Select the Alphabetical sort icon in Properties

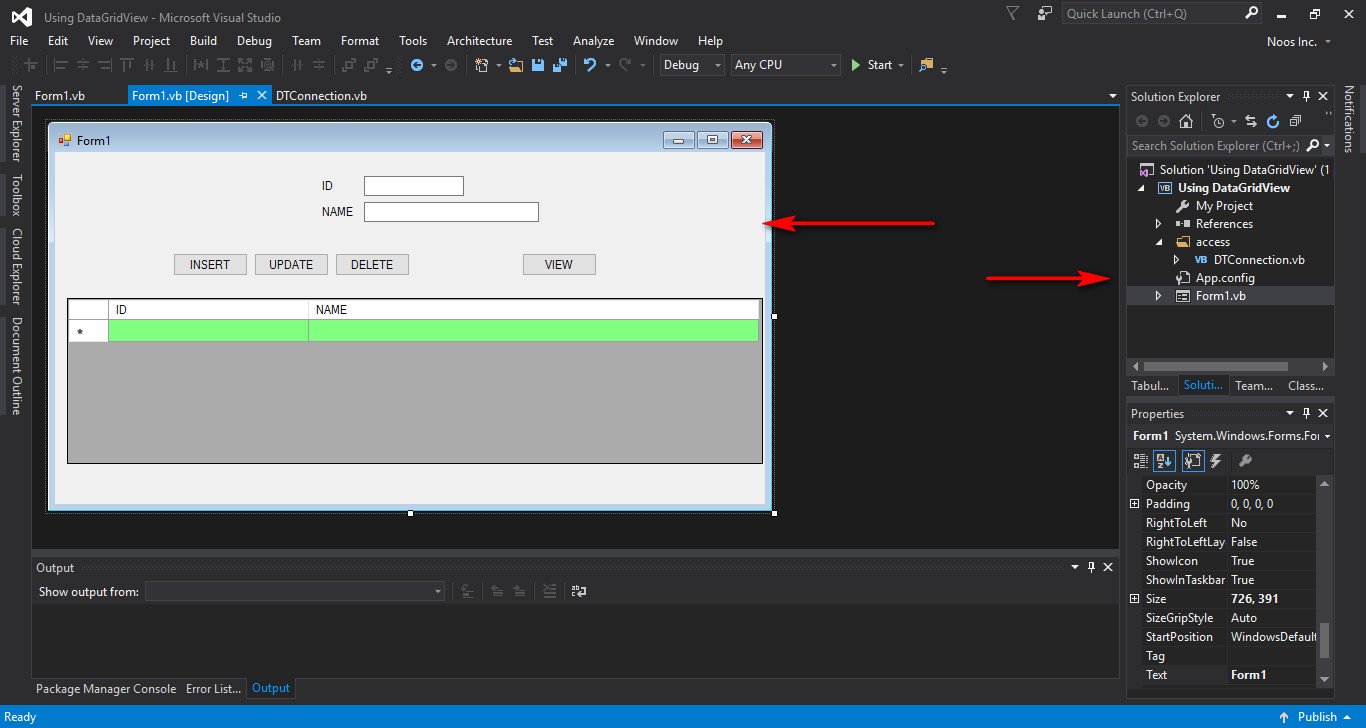pos(1164,461)
